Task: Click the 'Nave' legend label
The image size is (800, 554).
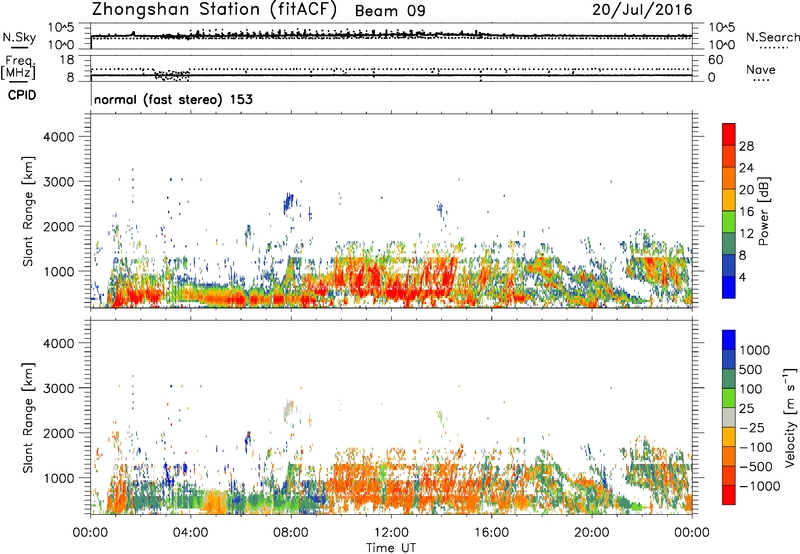Action: [761, 70]
